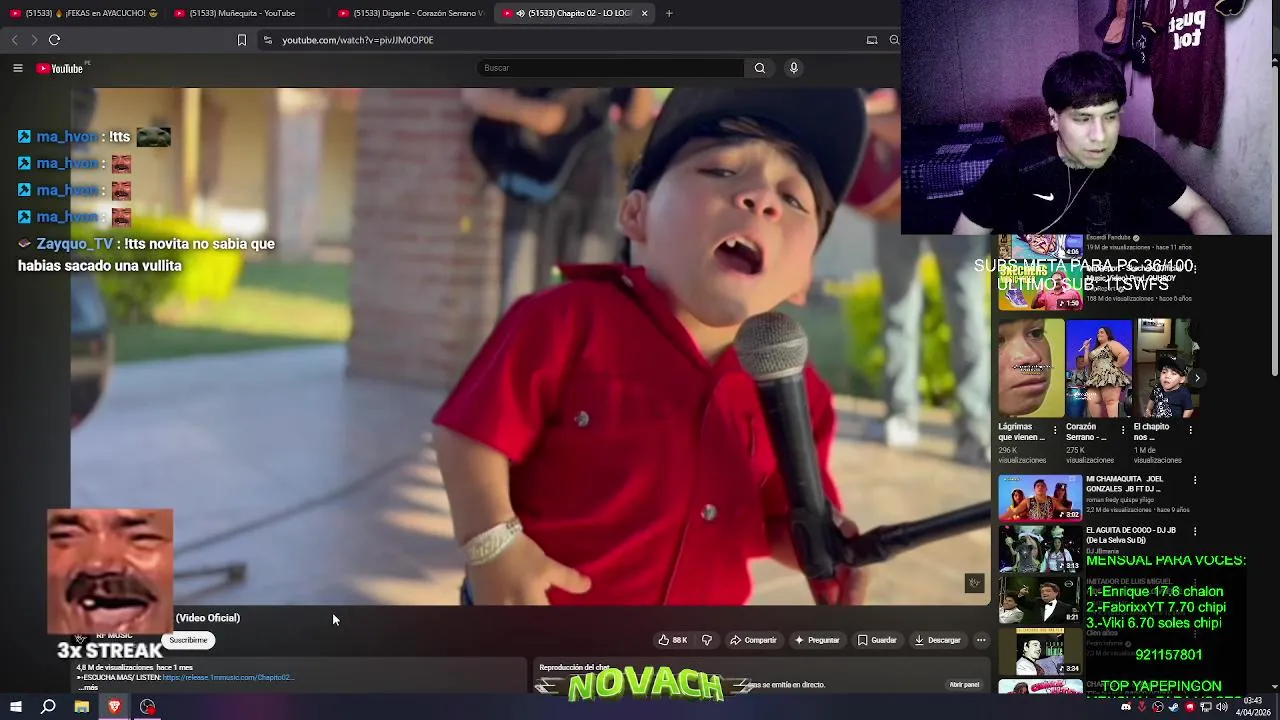Open site information icon in address bar
This screenshot has width=1280, height=720.
(267, 40)
